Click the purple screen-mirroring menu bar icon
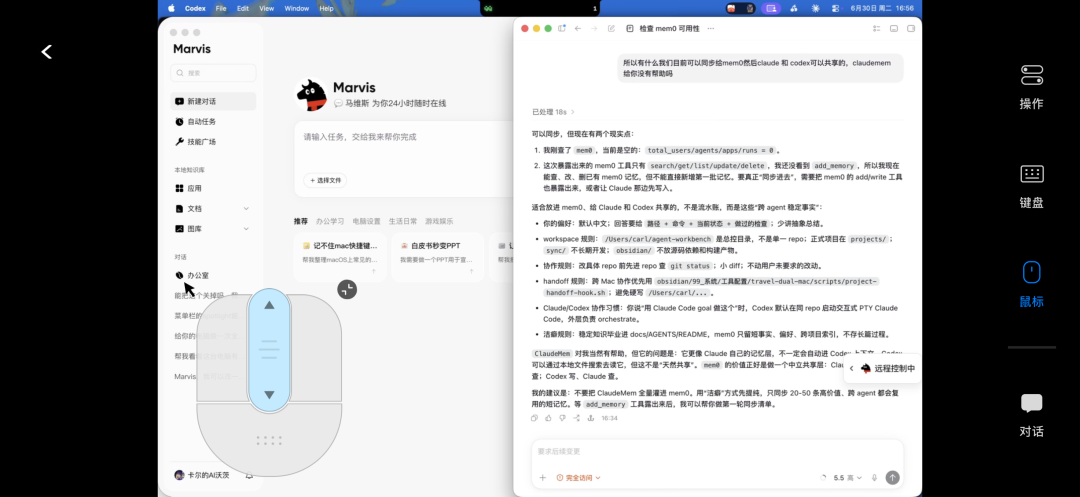 point(771,8)
